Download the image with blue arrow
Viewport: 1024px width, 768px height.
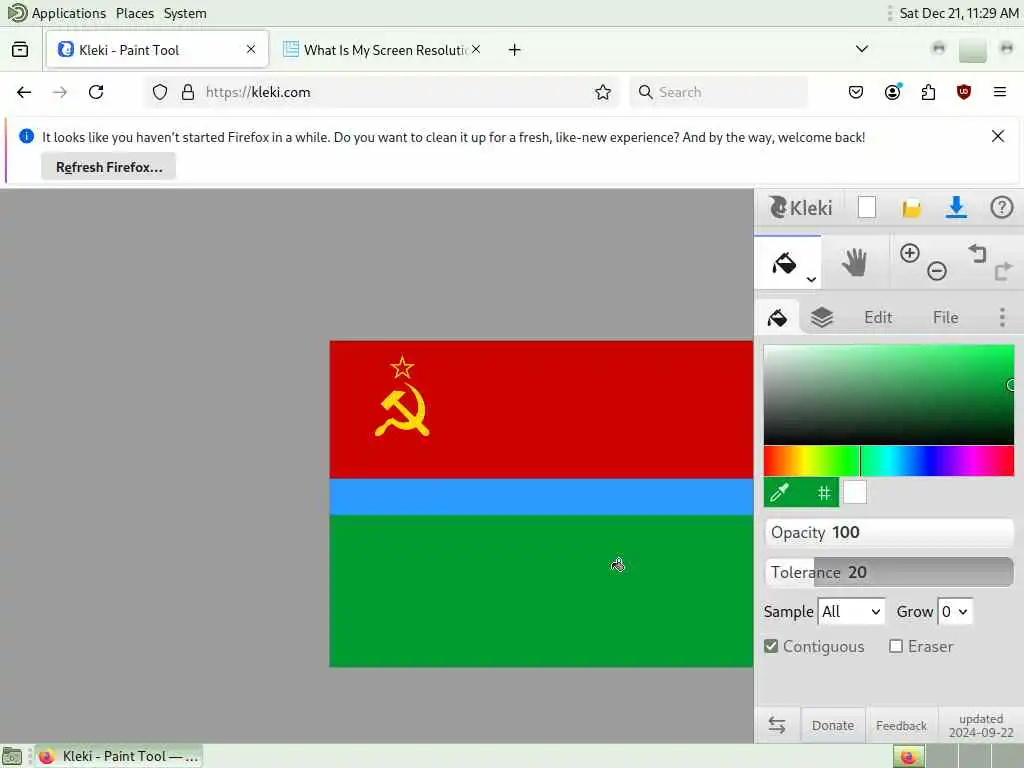point(956,207)
